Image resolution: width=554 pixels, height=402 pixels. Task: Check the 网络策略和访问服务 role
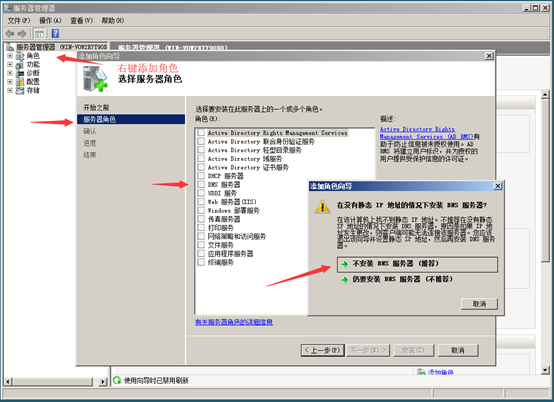(x=201, y=236)
